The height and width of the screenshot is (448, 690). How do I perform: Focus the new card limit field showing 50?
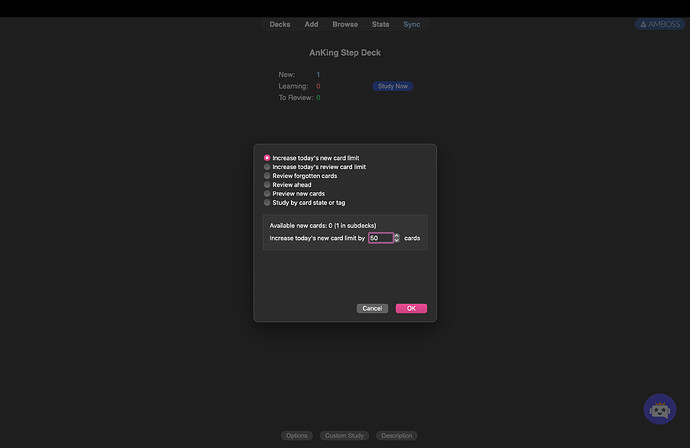point(381,238)
